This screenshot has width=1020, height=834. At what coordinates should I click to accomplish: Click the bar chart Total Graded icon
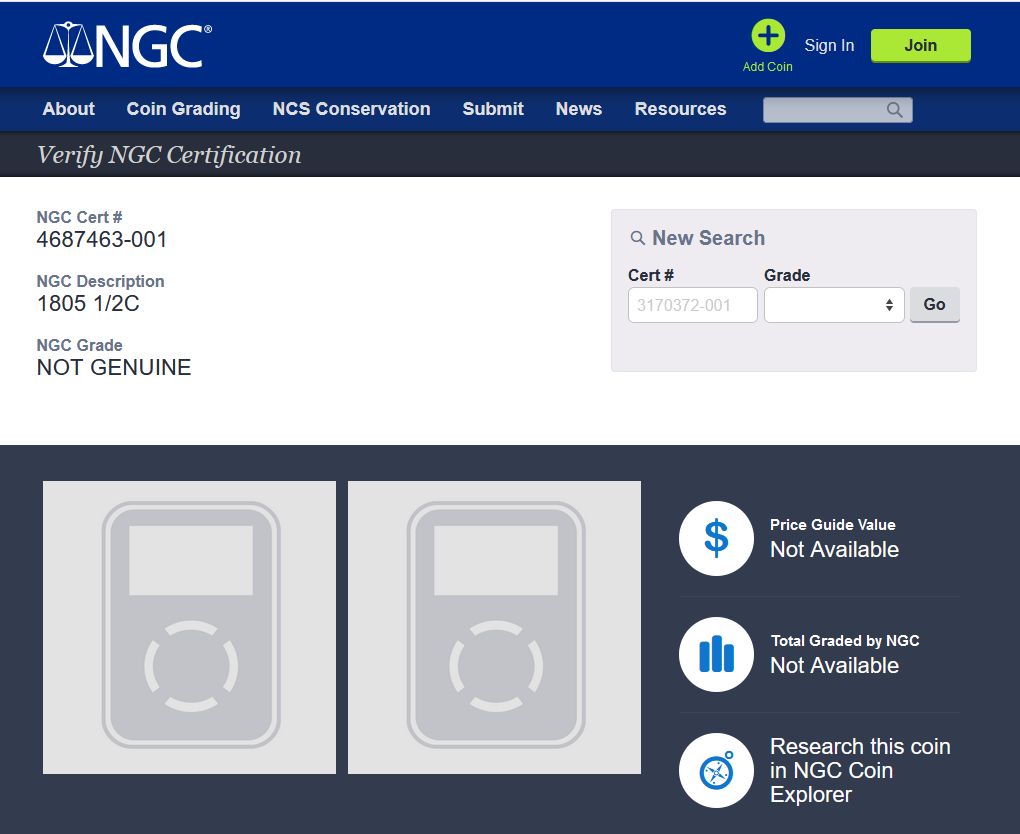pyautogui.click(x=716, y=655)
